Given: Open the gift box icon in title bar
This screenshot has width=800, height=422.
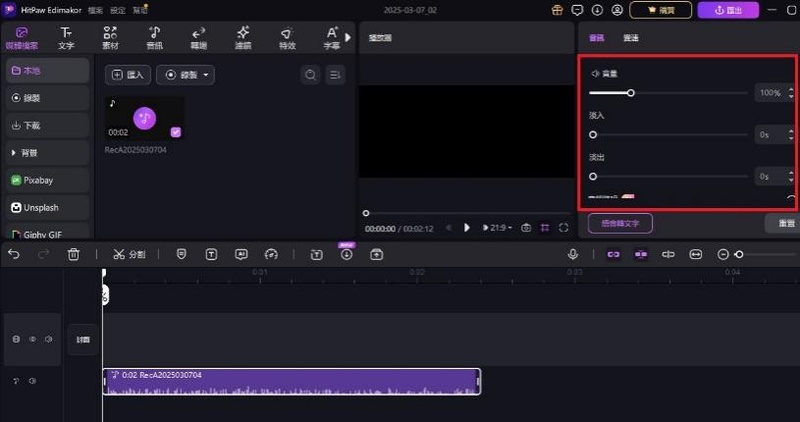Looking at the screenshot, I should 557,10.
